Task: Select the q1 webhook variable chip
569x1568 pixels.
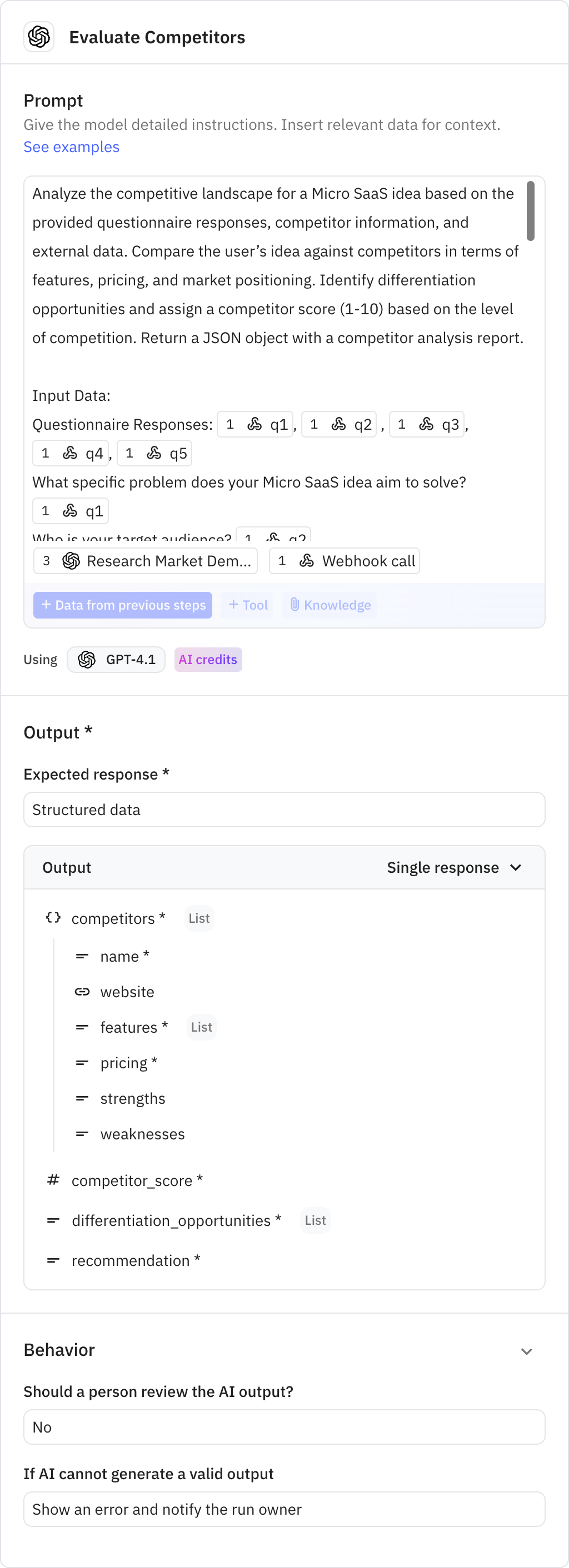Action: point(255,424)
